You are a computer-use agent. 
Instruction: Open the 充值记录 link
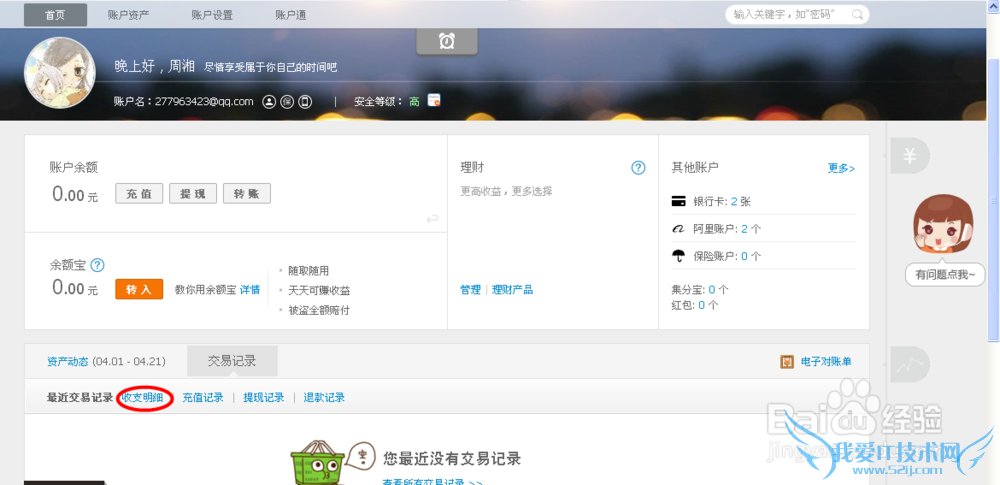203,398
